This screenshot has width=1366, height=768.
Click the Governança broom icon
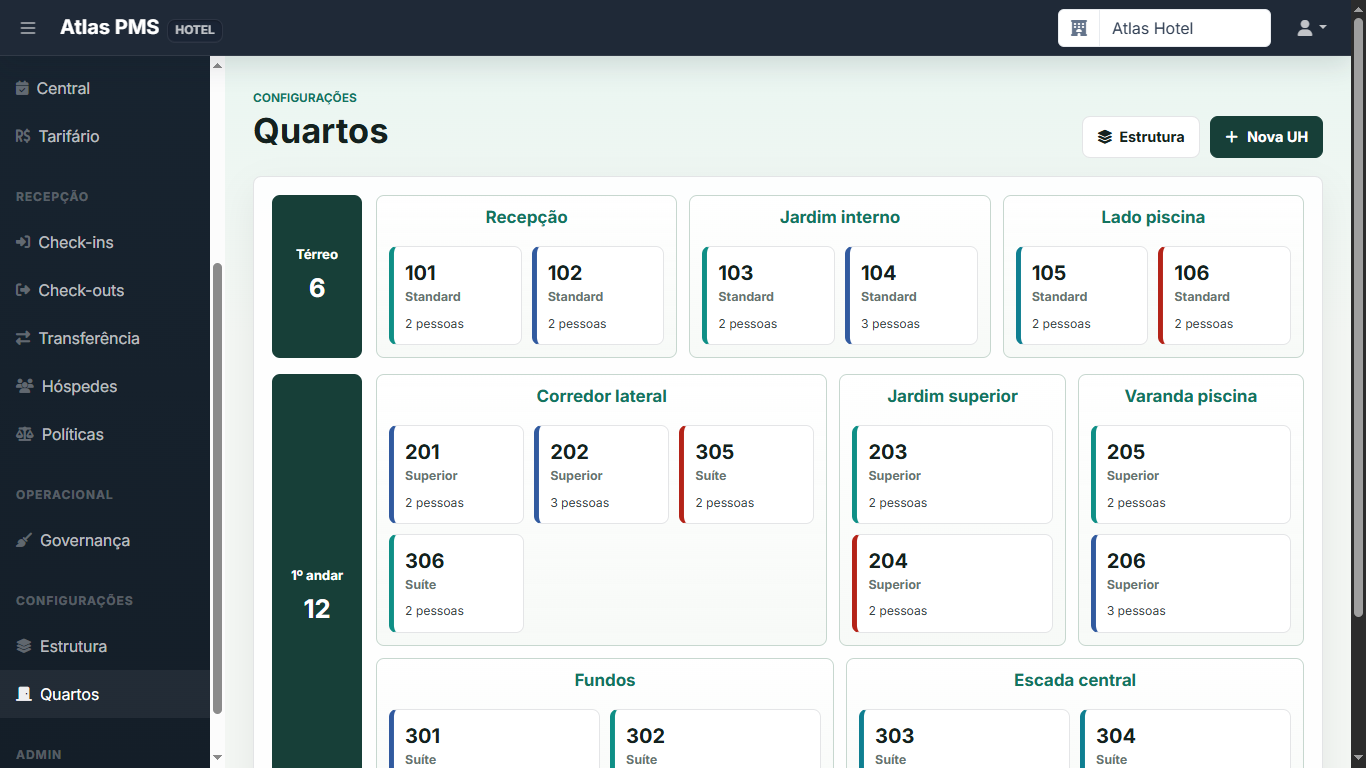click(24, 540)
